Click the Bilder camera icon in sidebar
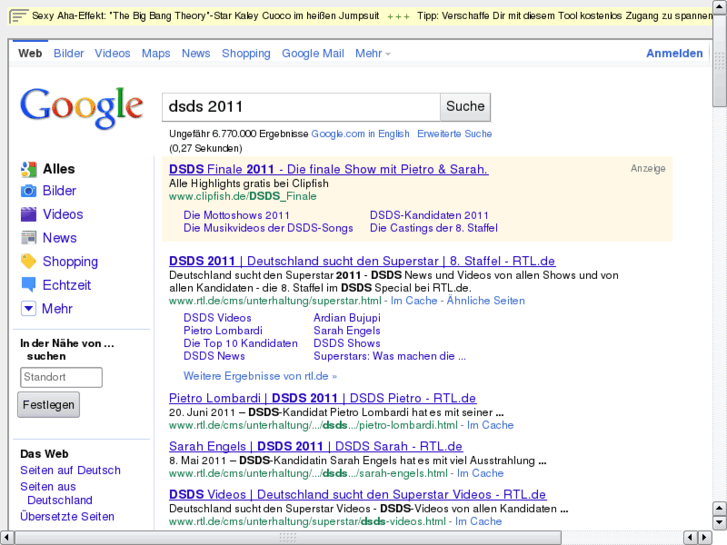Image resolution: width=727 pixels, height=545 pixels. coord(29,191)
